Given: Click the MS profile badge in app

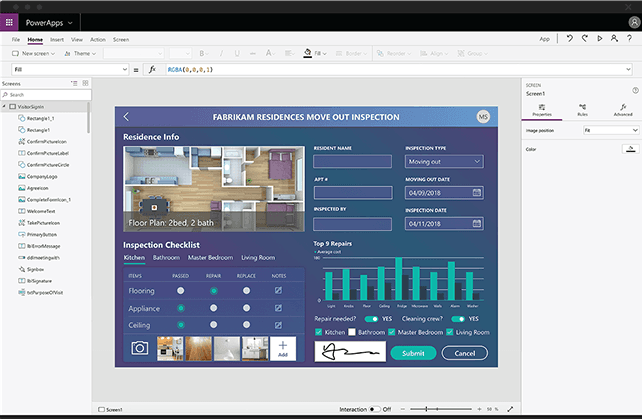Looking at the screenshot, I should tap(483, 117).
